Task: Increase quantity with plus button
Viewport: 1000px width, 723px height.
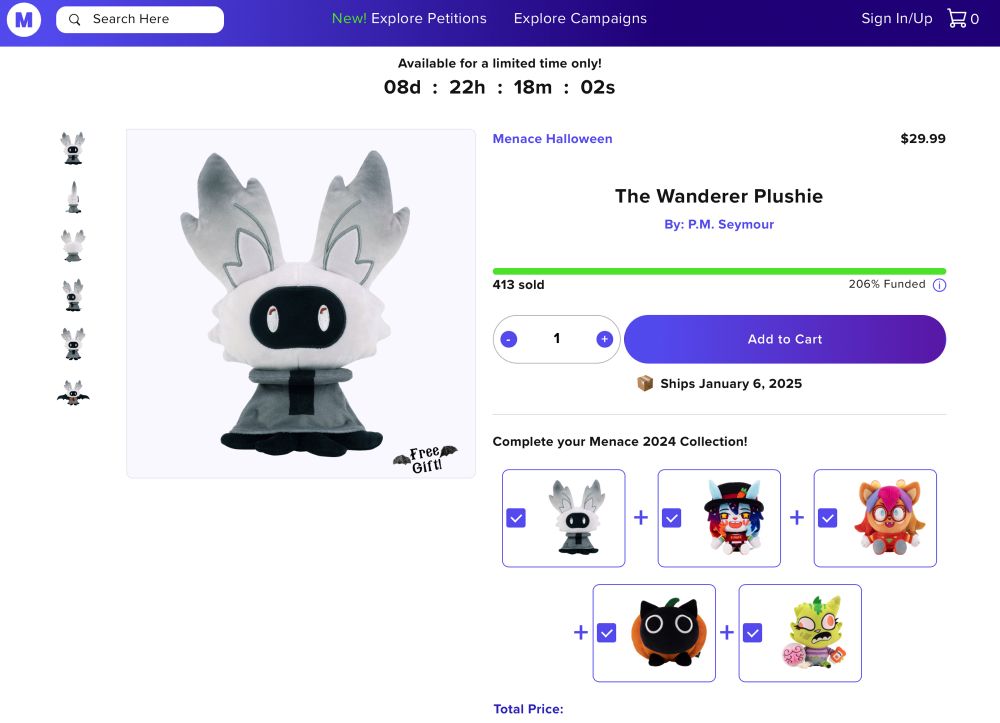Action: coord(605,339)
